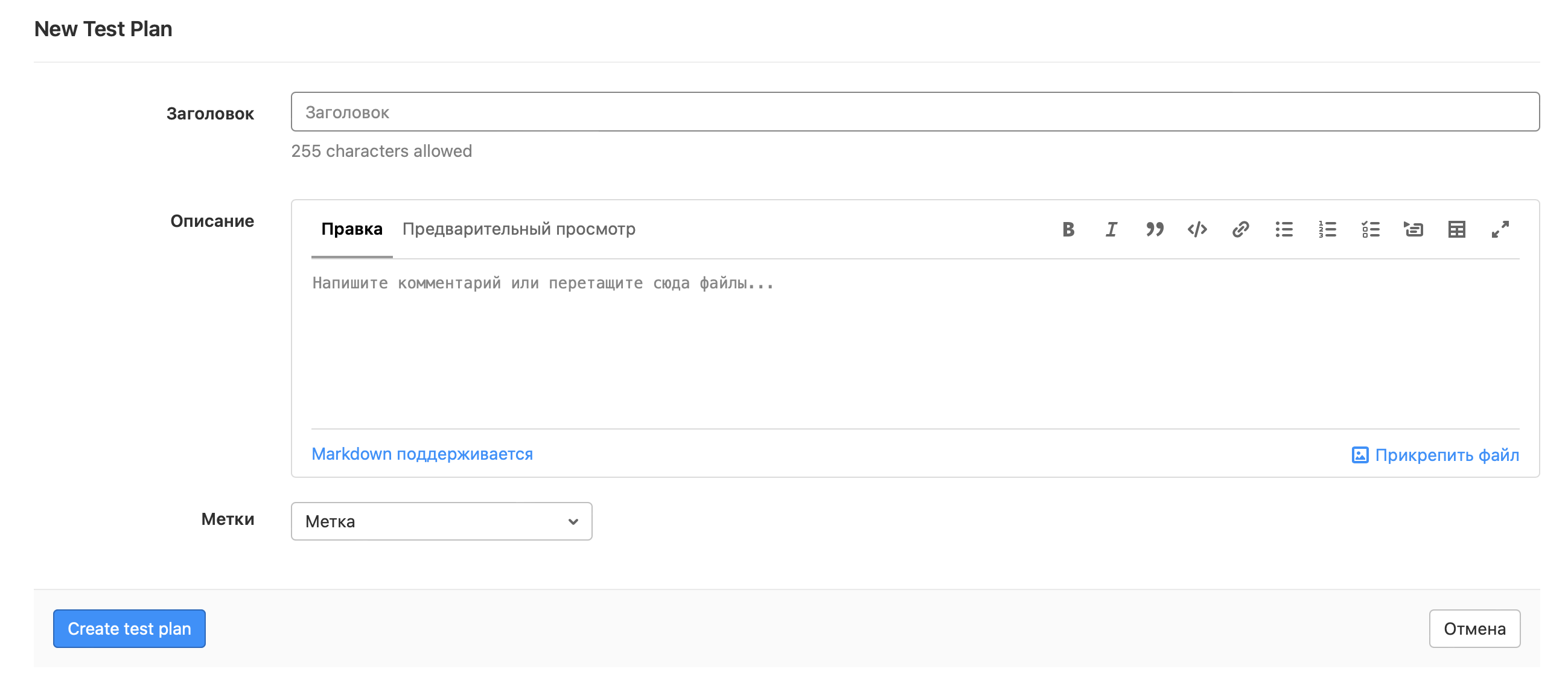1568x689 pixels.
Task: Insert a collapsible section icon
Action: coord(1413,229)
